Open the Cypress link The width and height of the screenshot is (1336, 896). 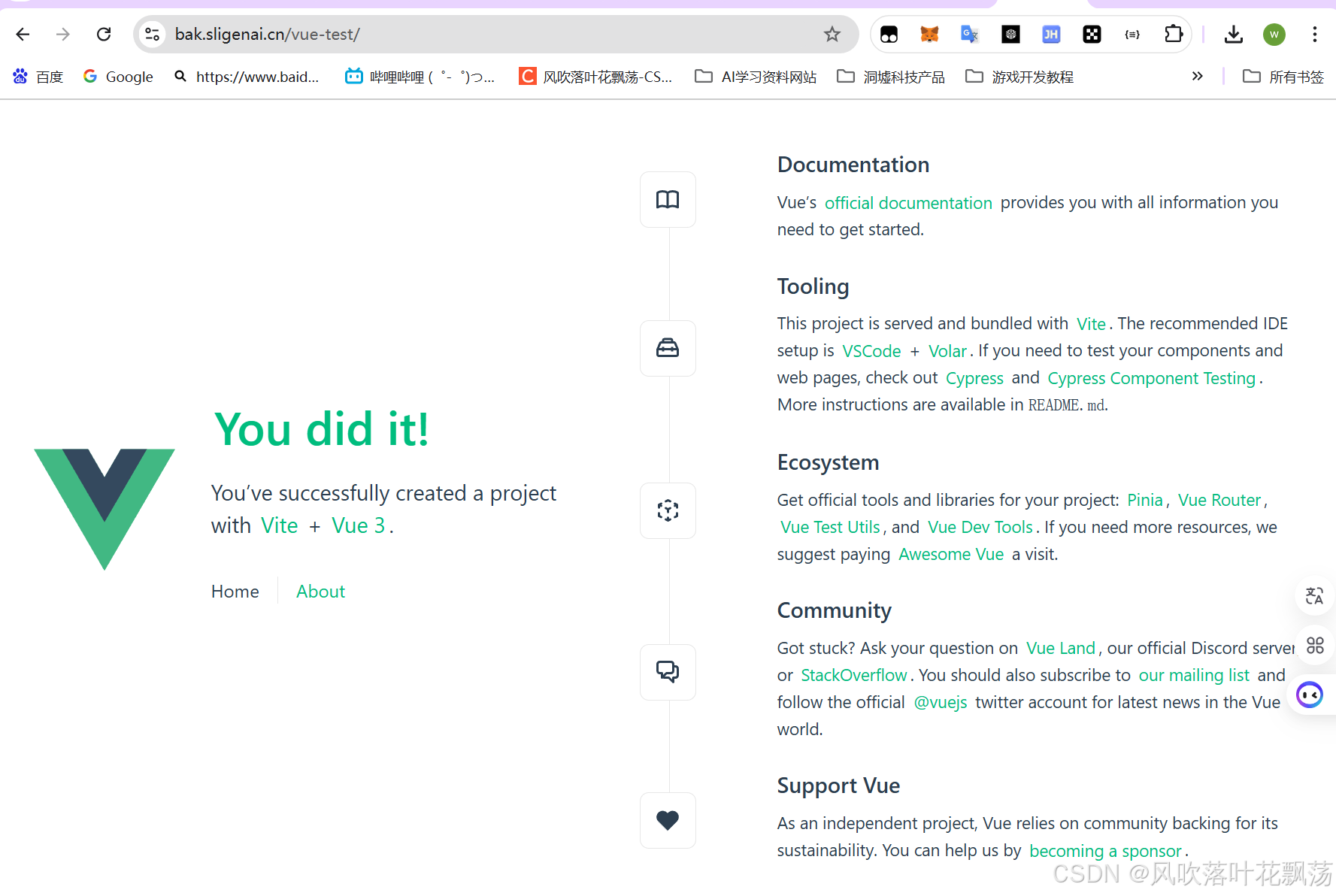pyautogui.click(x=974, y=378)
